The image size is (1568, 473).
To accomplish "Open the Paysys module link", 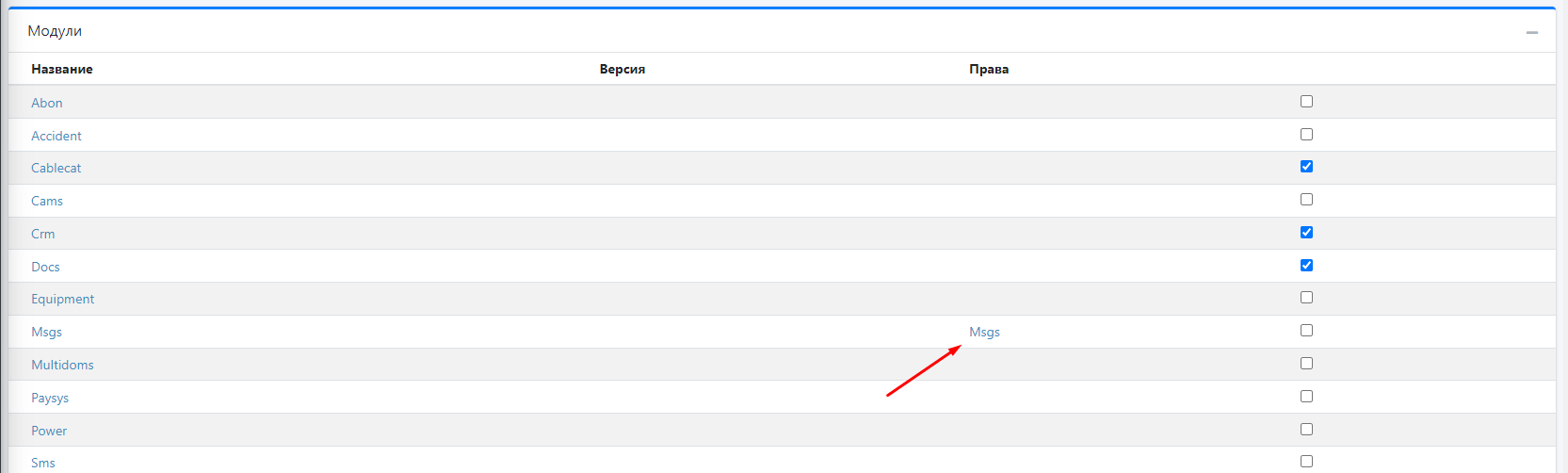I will click(x=50, y=398).
